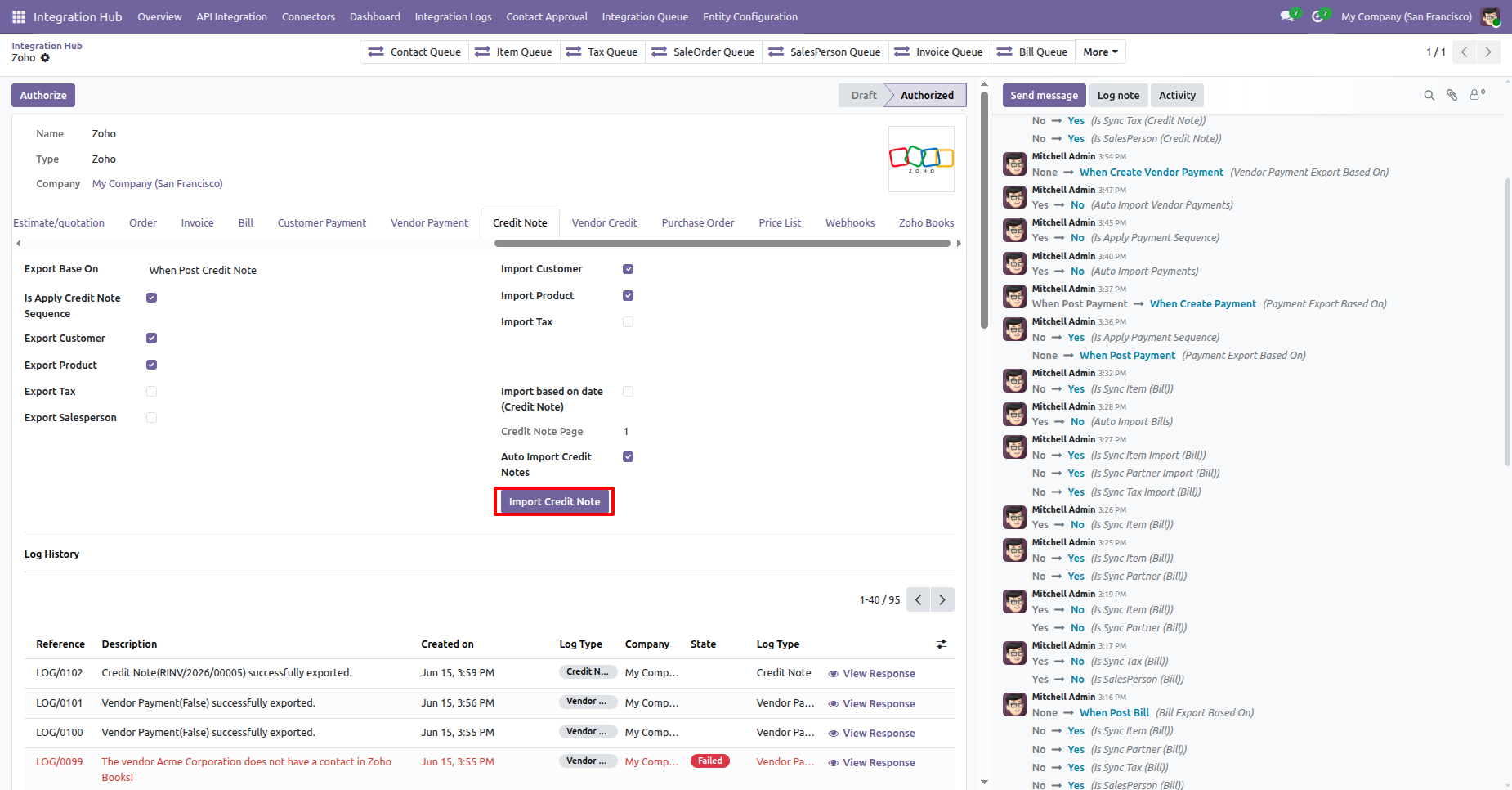Toggle Import Customer checkbox
Image resolution: width=1512 pixels, height=790 pixels.
pos(628,269)
